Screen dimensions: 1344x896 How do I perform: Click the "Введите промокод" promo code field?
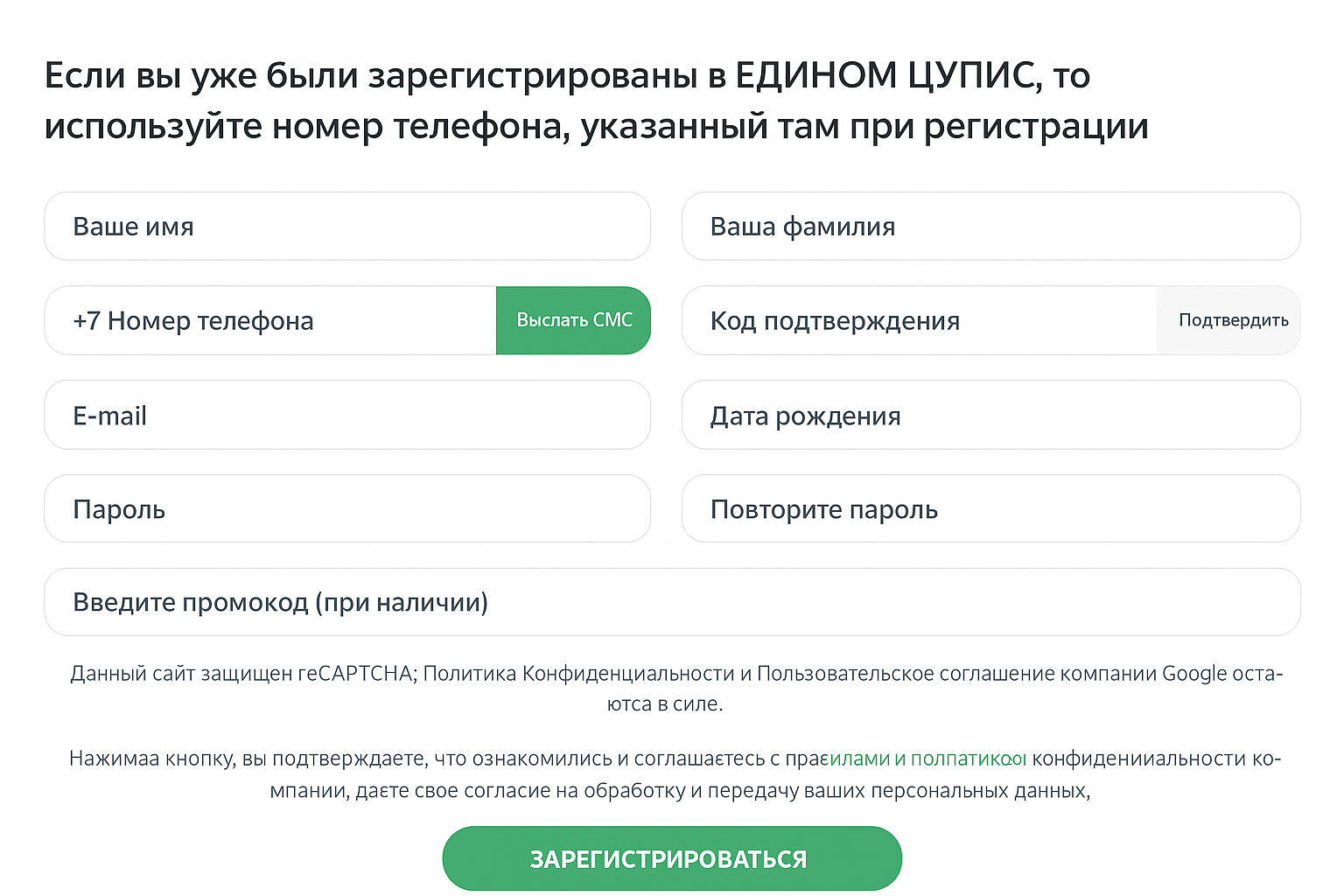pyautogui.click(x=671, y=603)
